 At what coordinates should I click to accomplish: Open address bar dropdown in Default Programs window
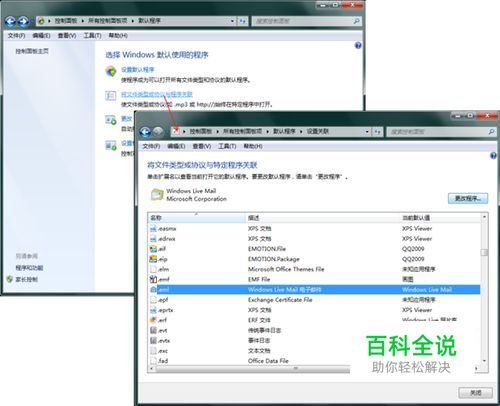pyautogui.click(x=232, y=21)
